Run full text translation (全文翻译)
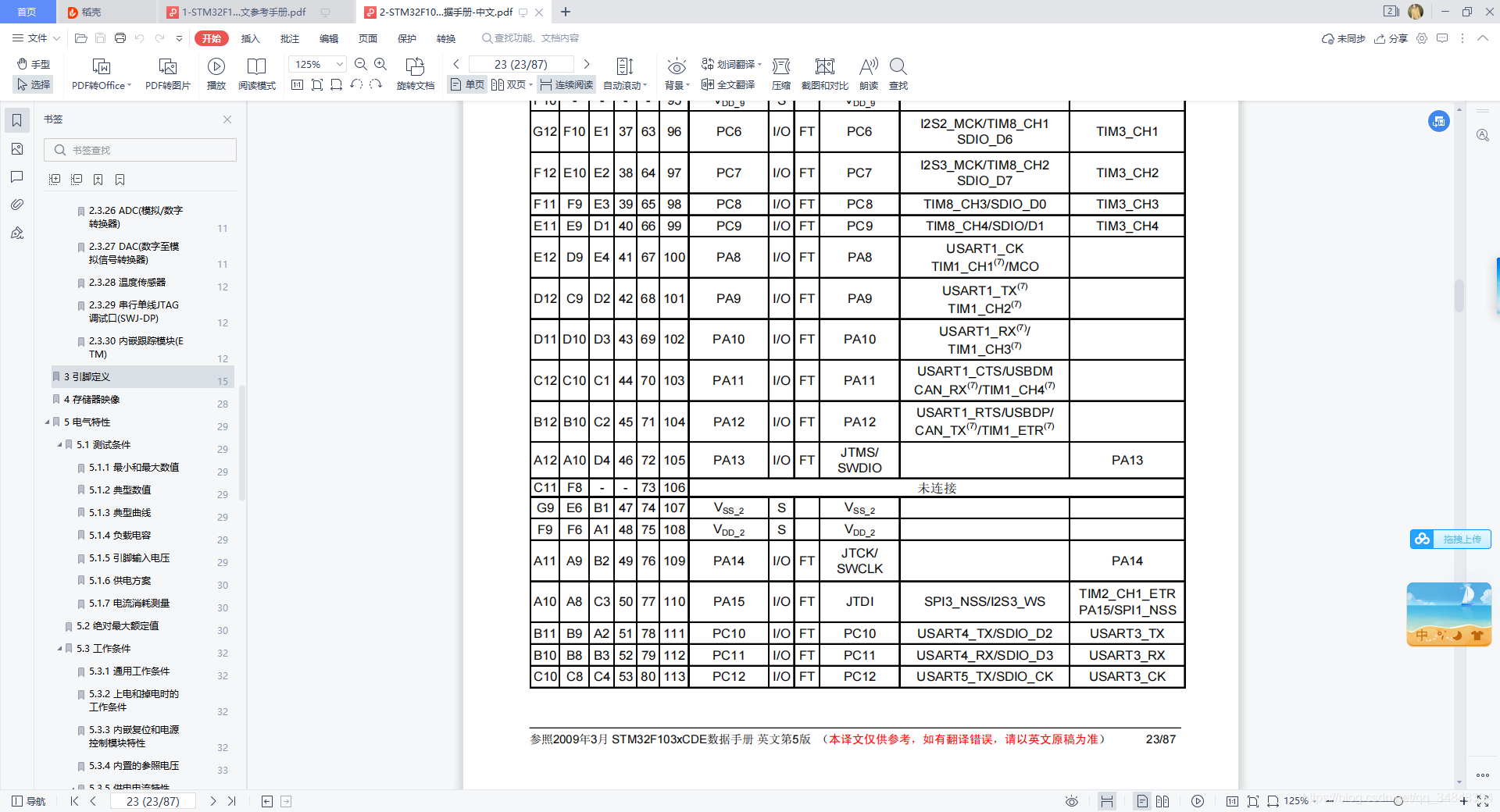The width and height of the screenshot is (1500, 812). [x=728, y=84]
